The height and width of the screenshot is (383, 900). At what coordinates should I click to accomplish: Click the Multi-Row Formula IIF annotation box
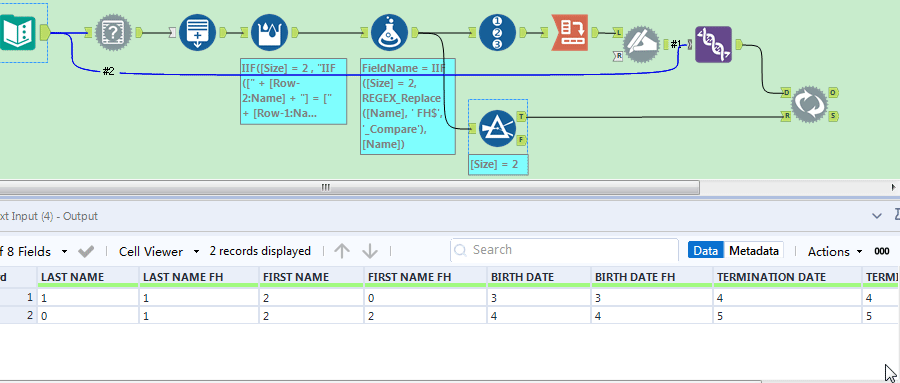(x=293, y=91)
